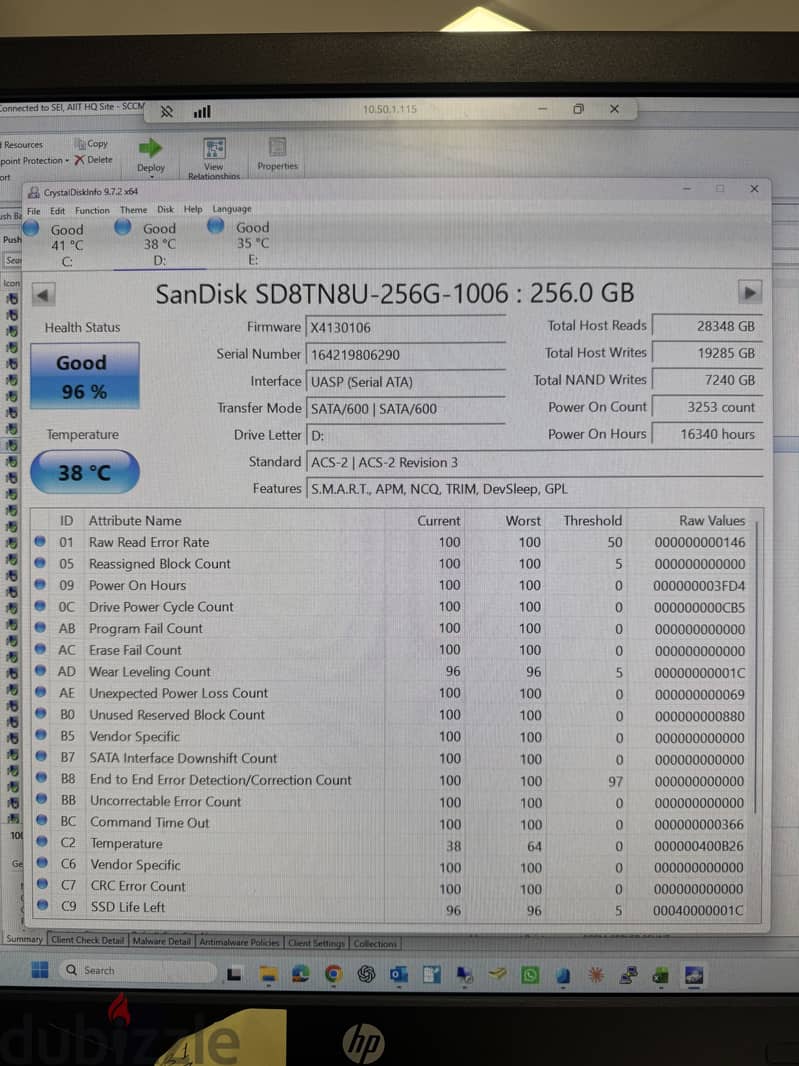Click the Total Host Reads value 28348 GB
Screen dimensions: 799x1066
[707, 326]
